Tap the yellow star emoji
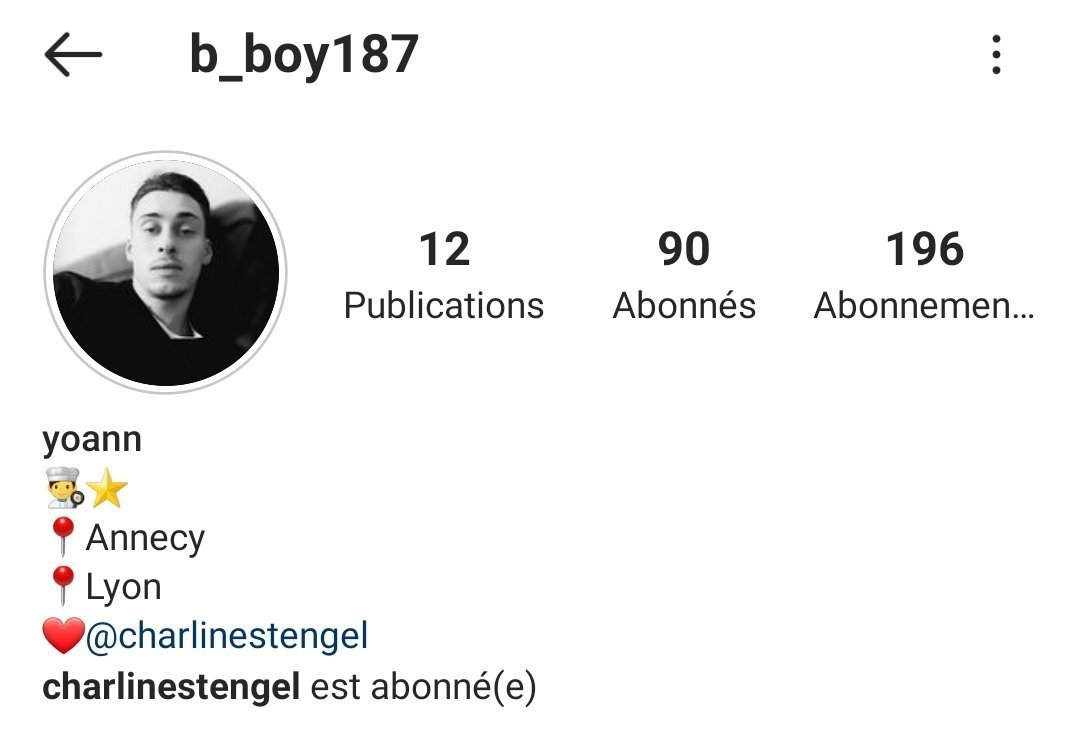This screenshot has height=751, width=1065. point(107,488)
